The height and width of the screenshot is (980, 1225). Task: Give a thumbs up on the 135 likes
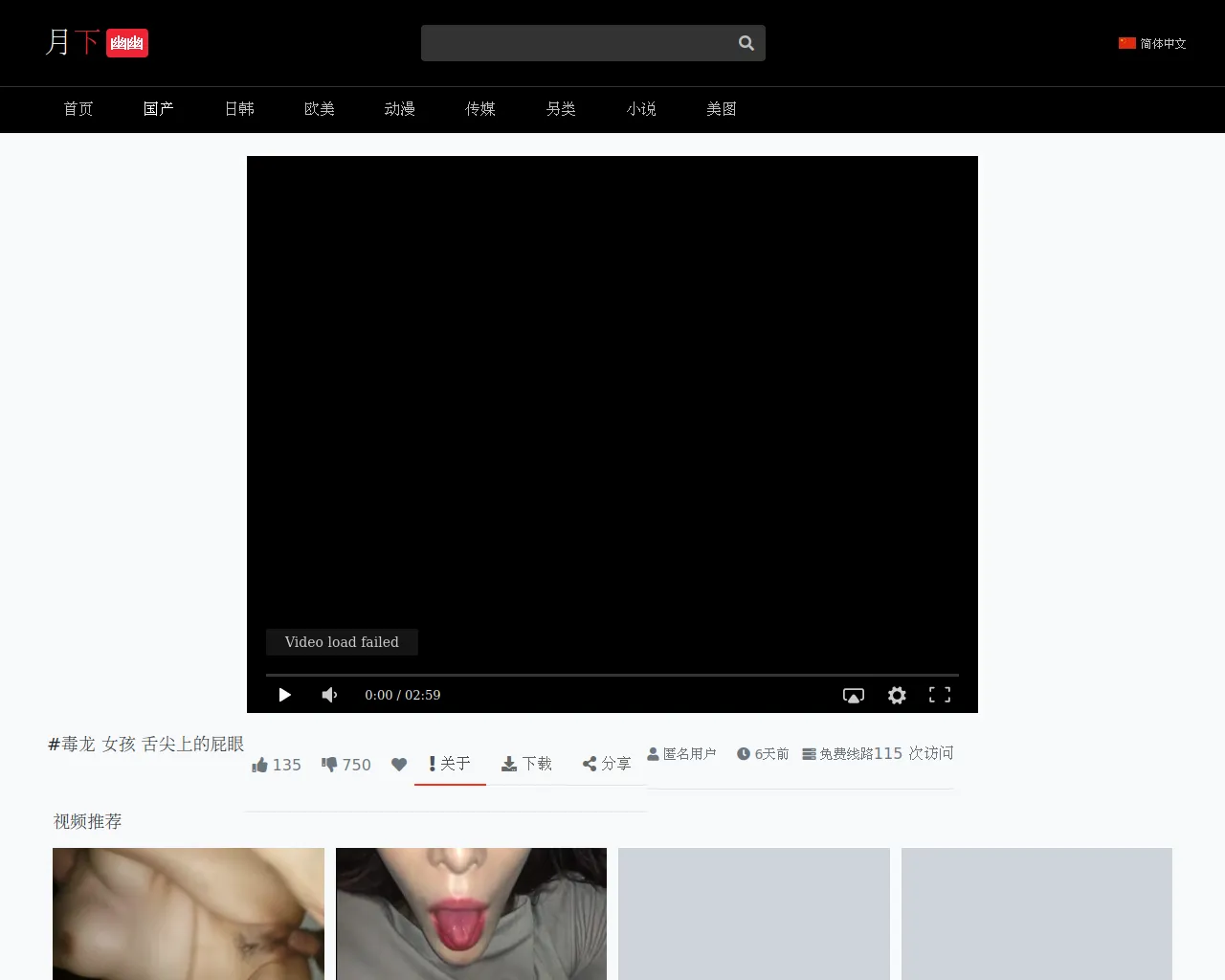(x=276, y=765)
